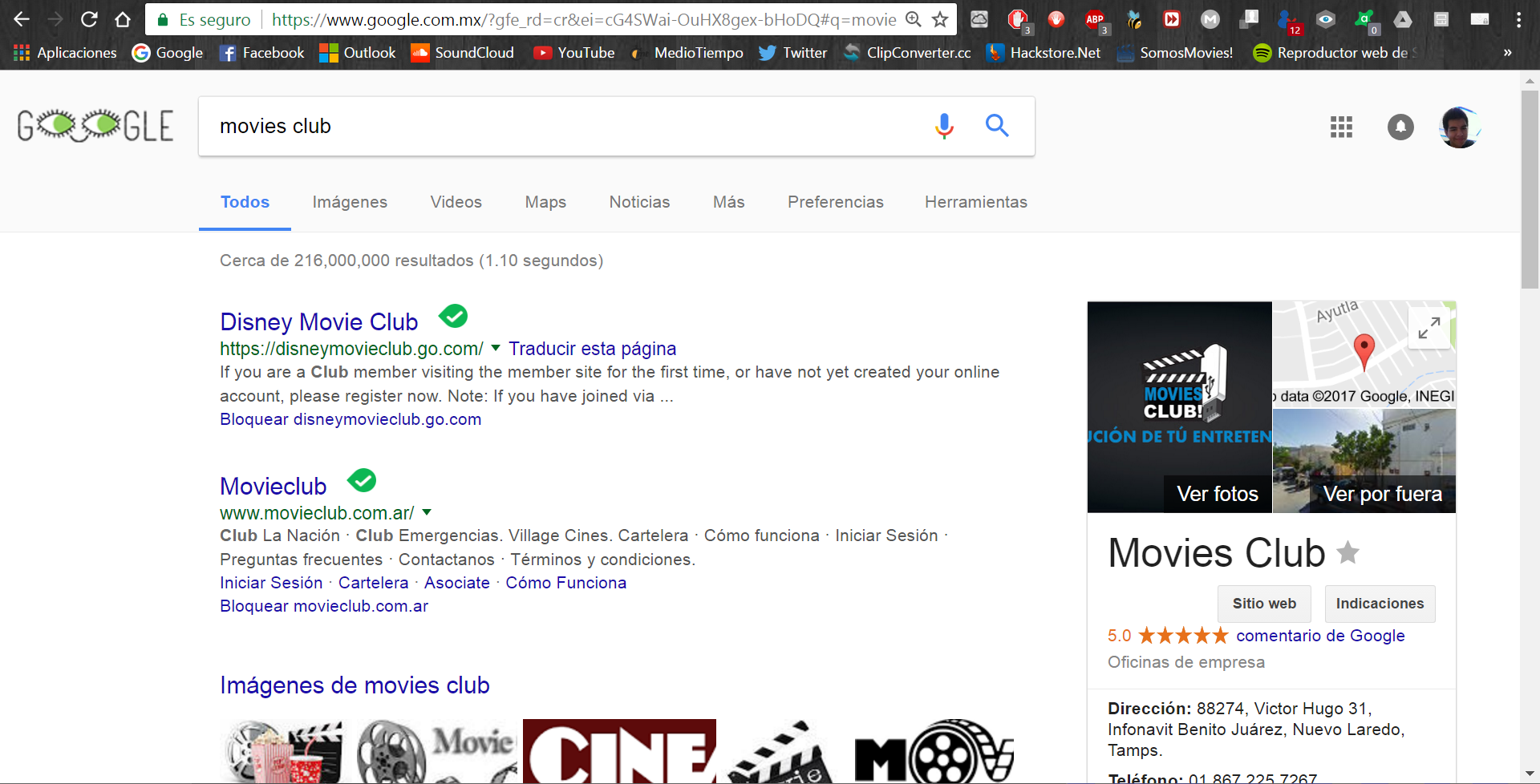Toggle the star beside Movies Club title
The width and height of the screenshot is (1540, 784).
1348,552
